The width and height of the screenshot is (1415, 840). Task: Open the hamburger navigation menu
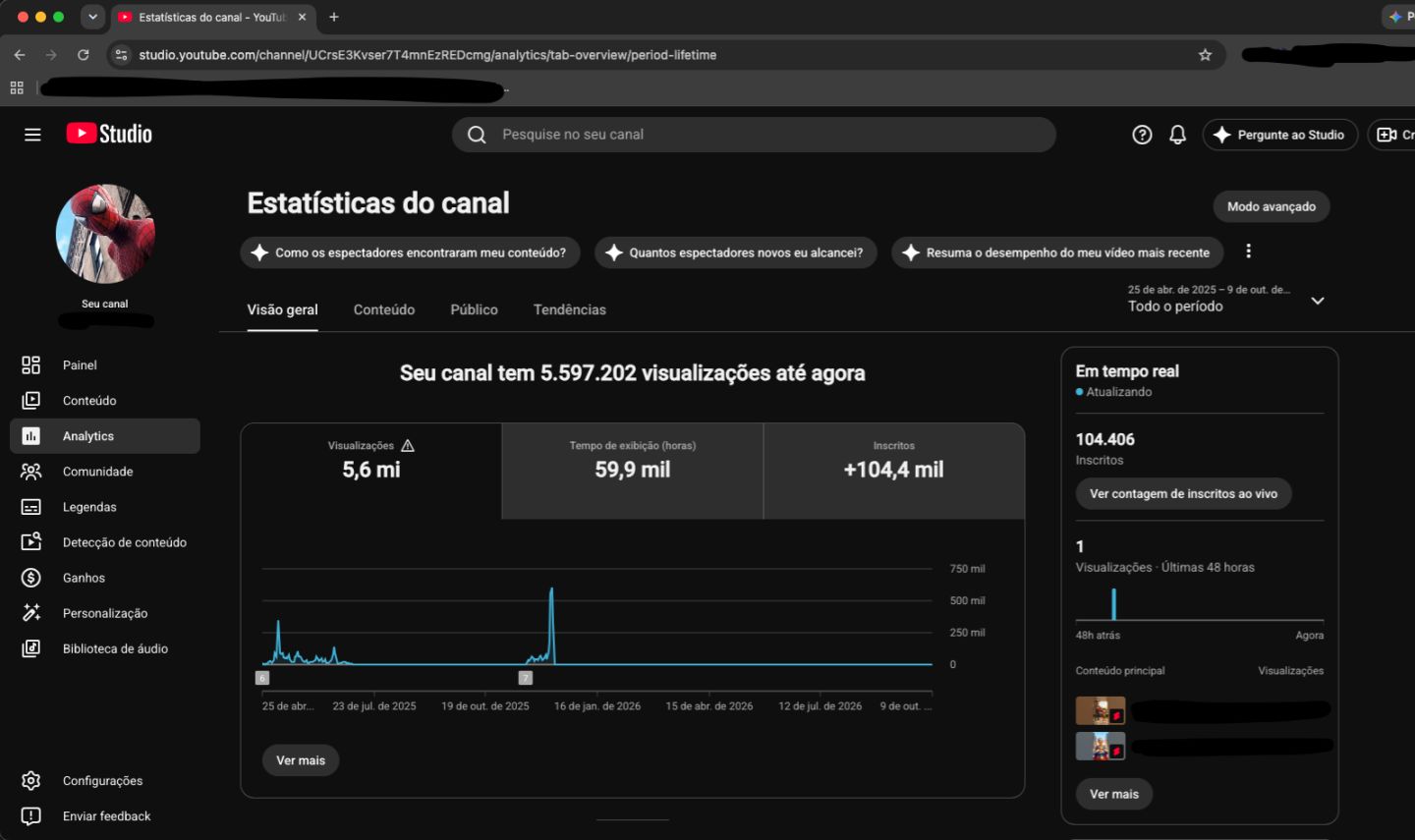coord(32,135)
